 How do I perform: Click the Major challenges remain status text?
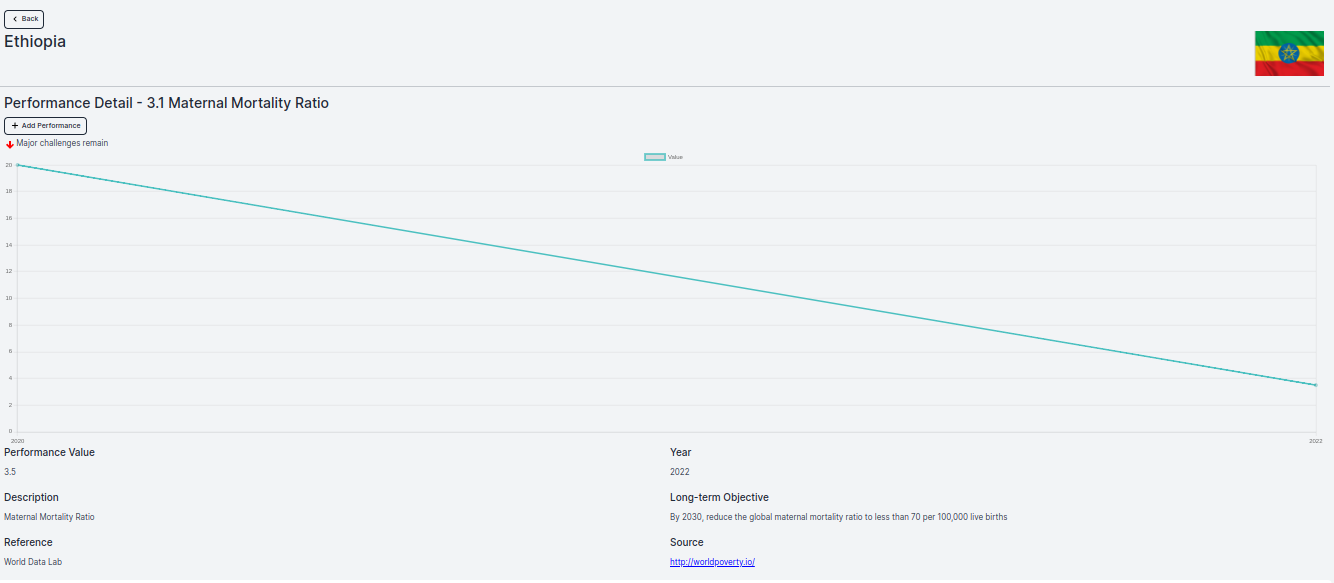coord(62,143)
